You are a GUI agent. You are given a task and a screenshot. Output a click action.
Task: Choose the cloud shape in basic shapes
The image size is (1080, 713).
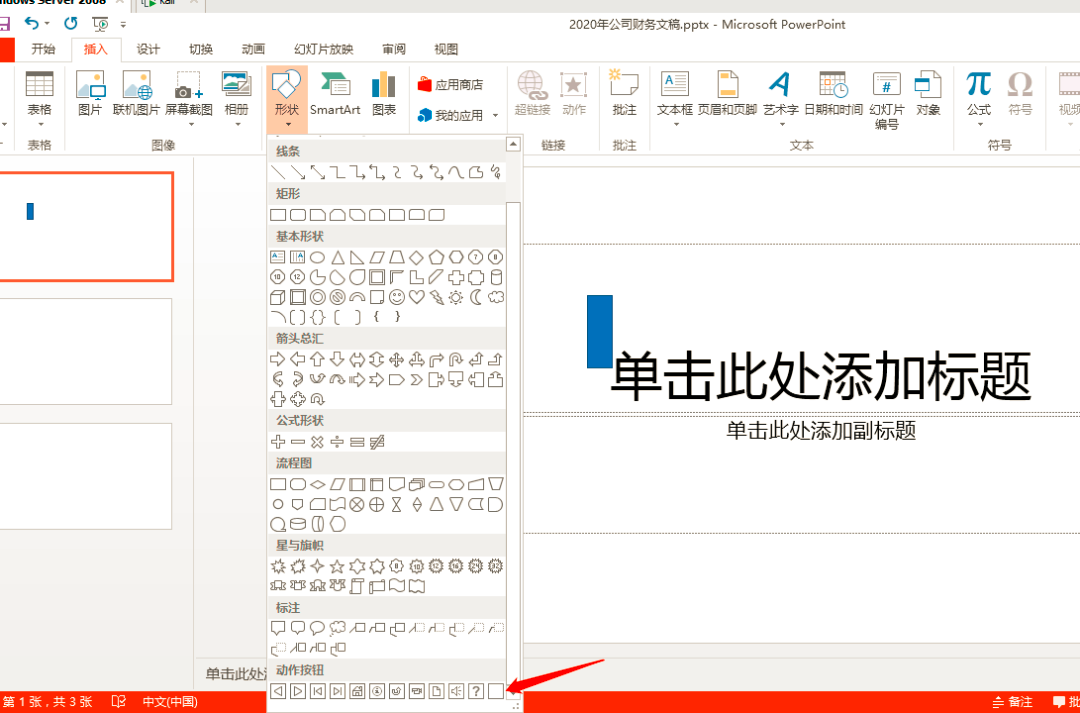pyautogui.click(x=496, y=297)
